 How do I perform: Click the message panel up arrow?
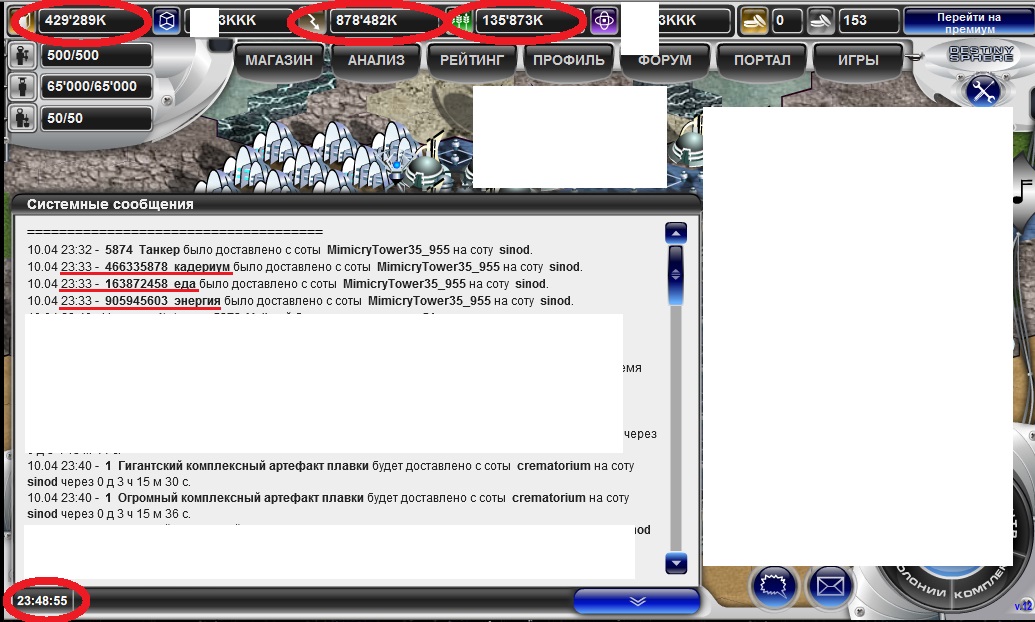[676, 233]
